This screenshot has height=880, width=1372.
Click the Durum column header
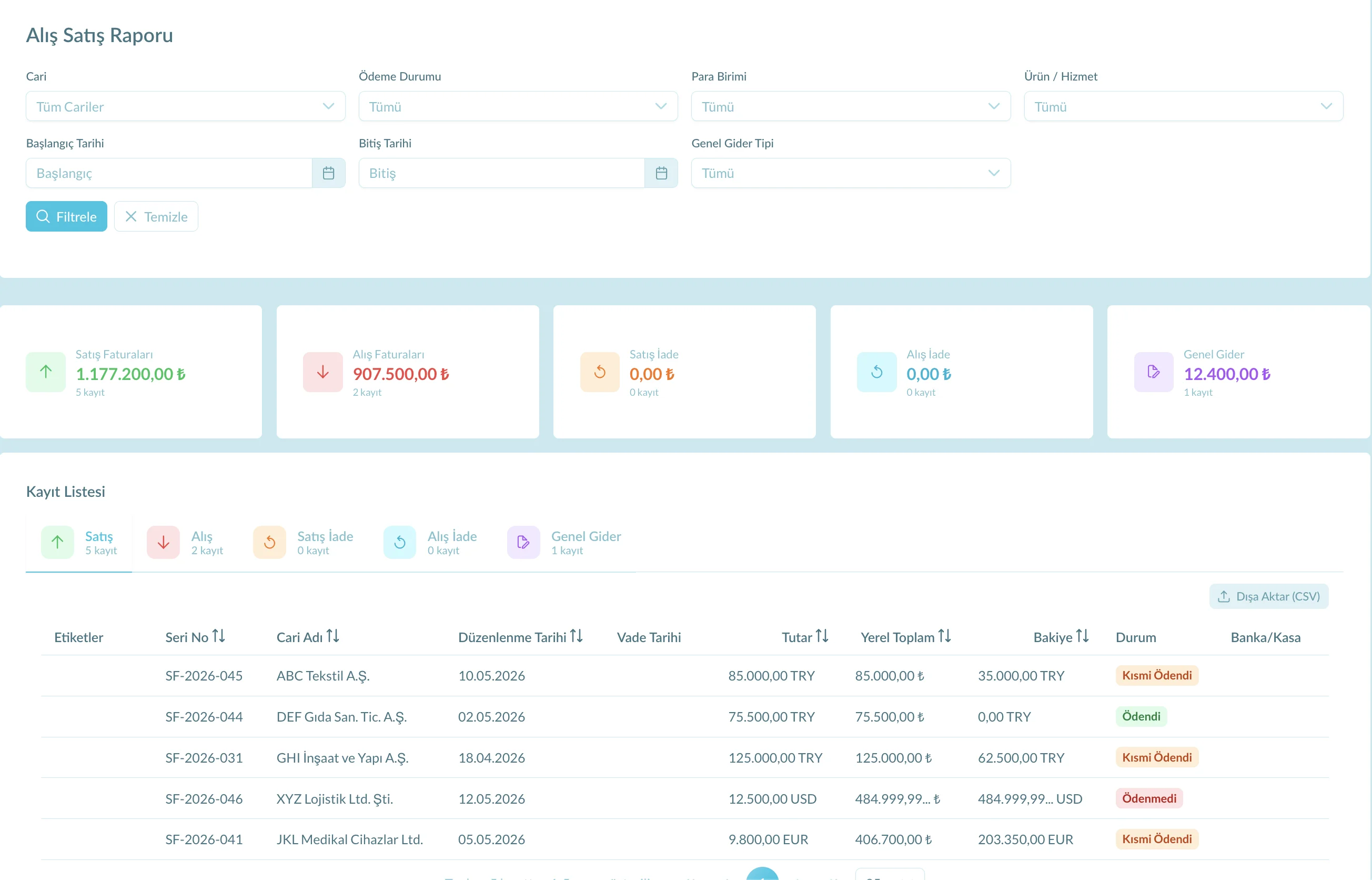tap(1135, 637)
